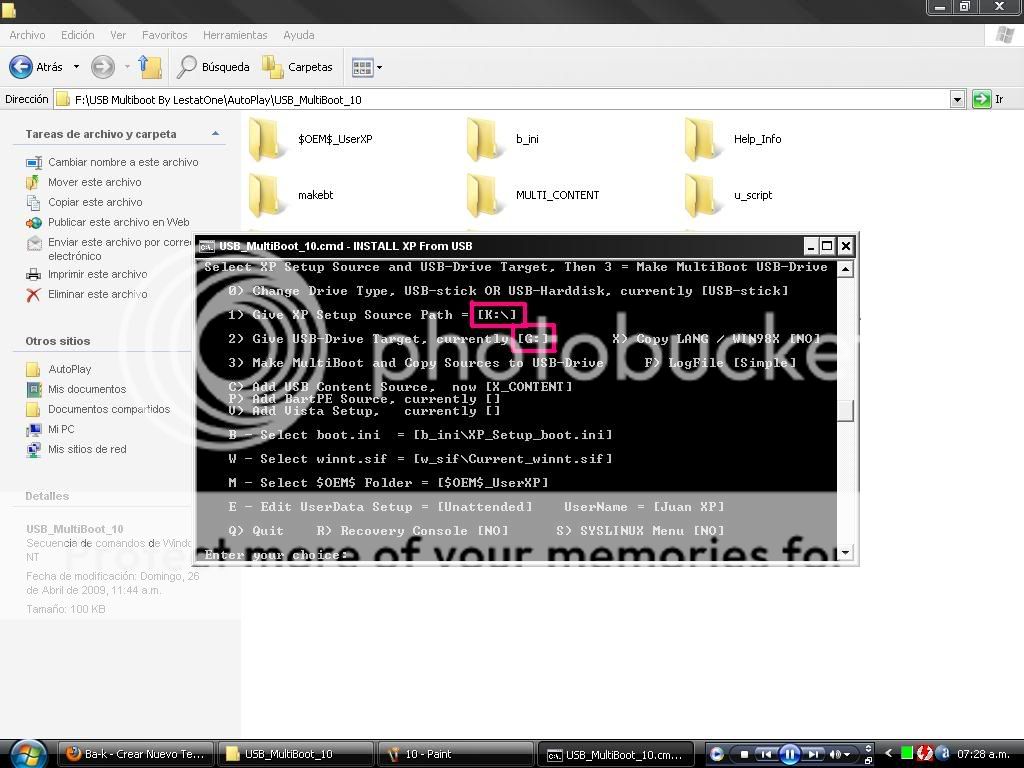Open the Help_Info folder
1024x768 pixels.
click(x=734, y=139)
